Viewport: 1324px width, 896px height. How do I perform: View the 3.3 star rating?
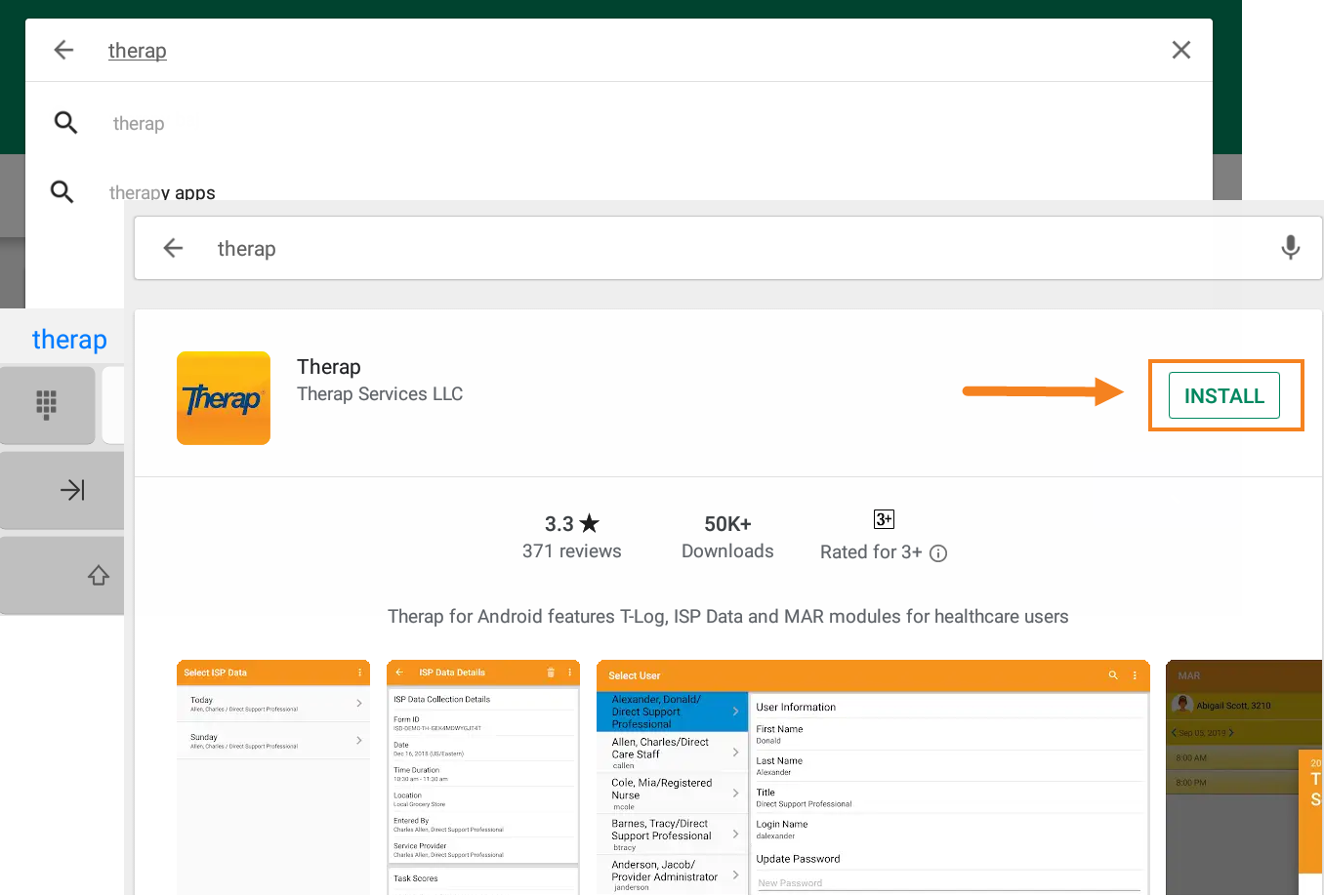tap(572, 524)
